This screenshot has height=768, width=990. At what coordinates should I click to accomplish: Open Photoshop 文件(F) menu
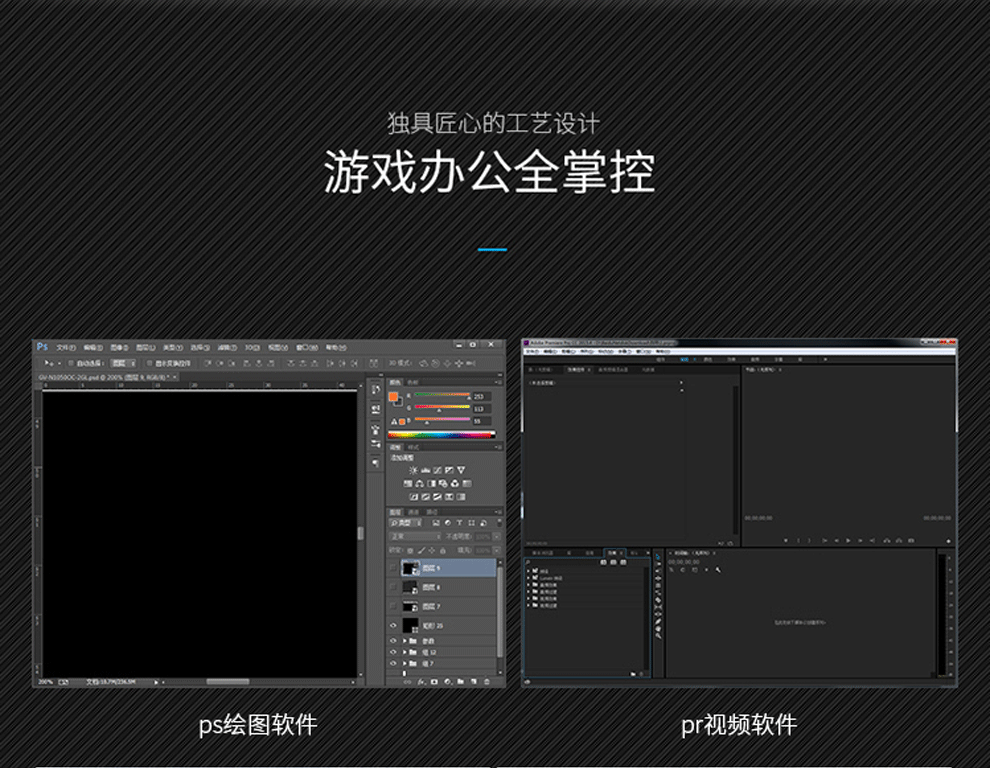pyautogui.click(x=66, y=347)
